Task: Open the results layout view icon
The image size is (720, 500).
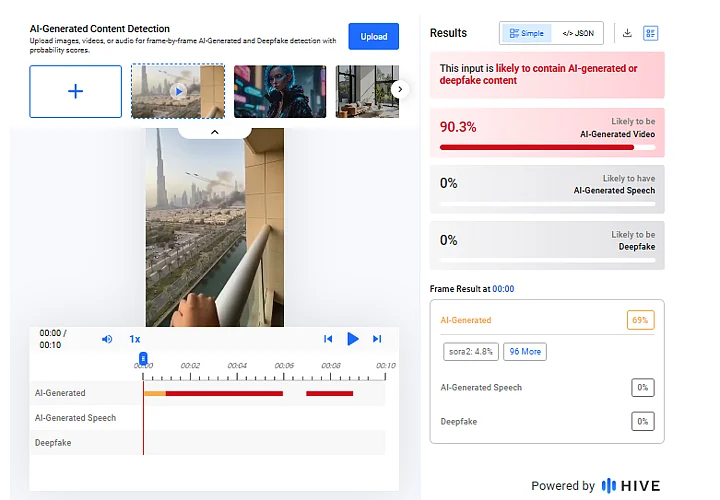Action: click(651, 33)
